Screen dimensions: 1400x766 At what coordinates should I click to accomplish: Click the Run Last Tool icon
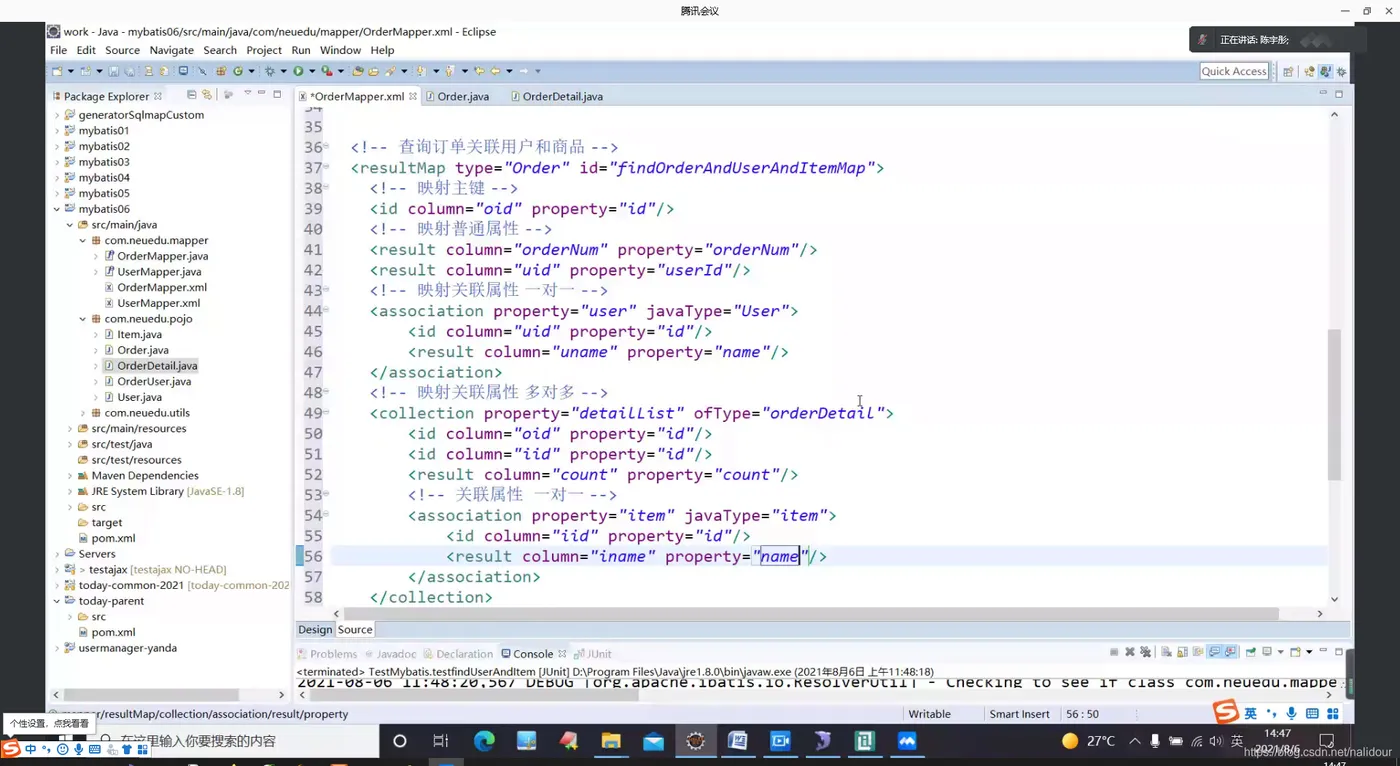coord(327,71)
